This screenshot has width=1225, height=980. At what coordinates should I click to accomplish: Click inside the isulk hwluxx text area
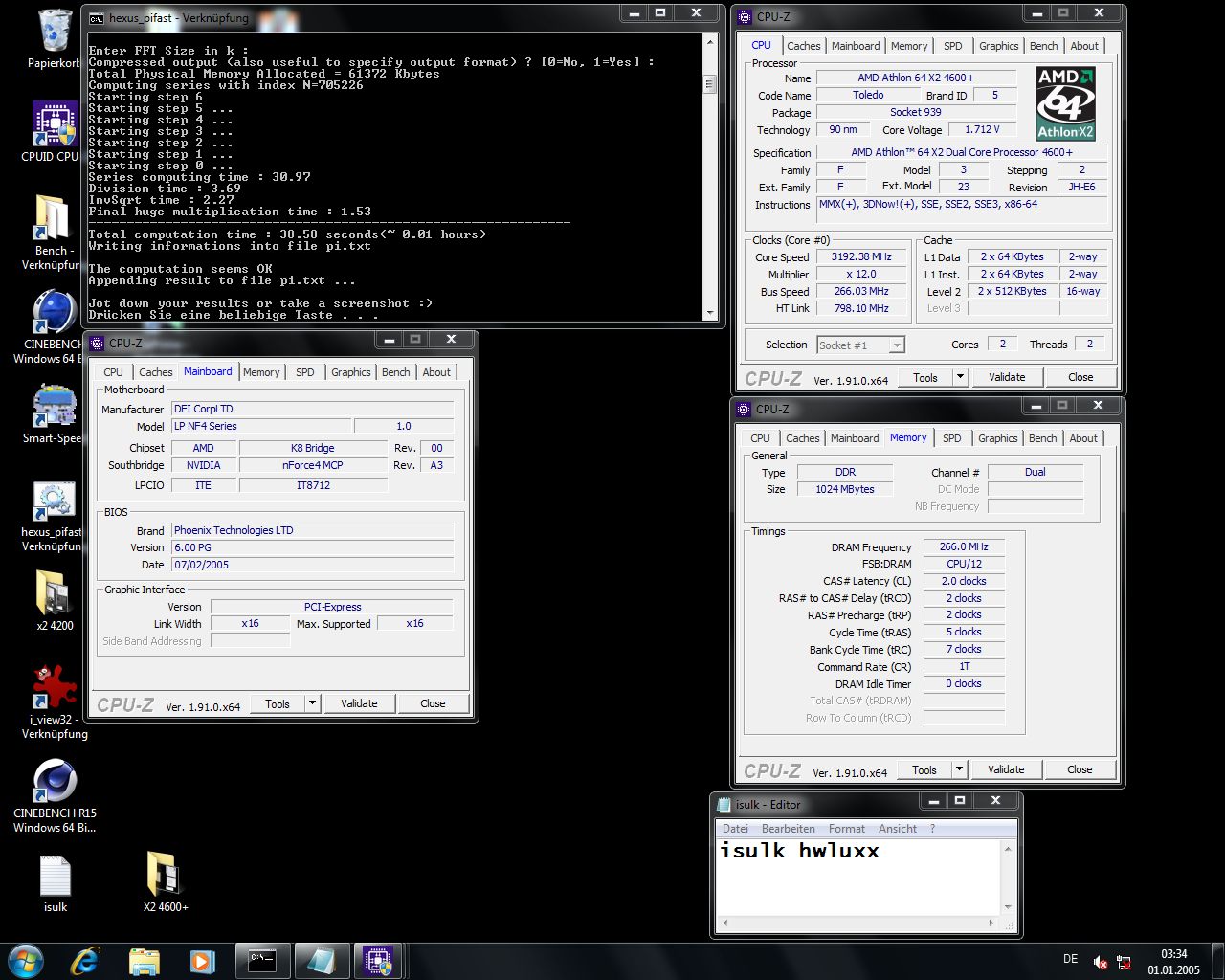(x=857, y=878)
